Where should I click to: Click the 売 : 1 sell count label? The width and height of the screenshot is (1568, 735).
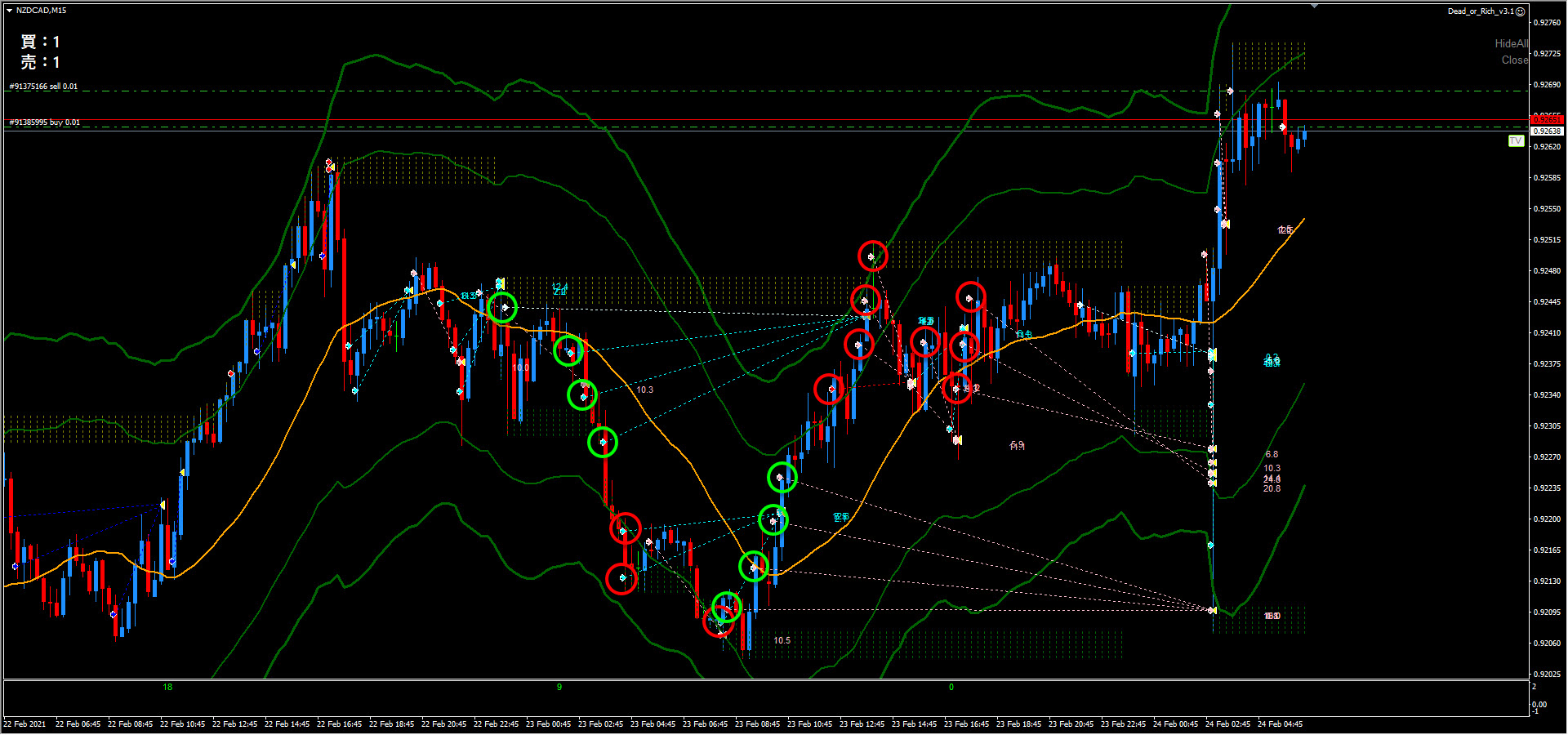click(x=40, y=62)
